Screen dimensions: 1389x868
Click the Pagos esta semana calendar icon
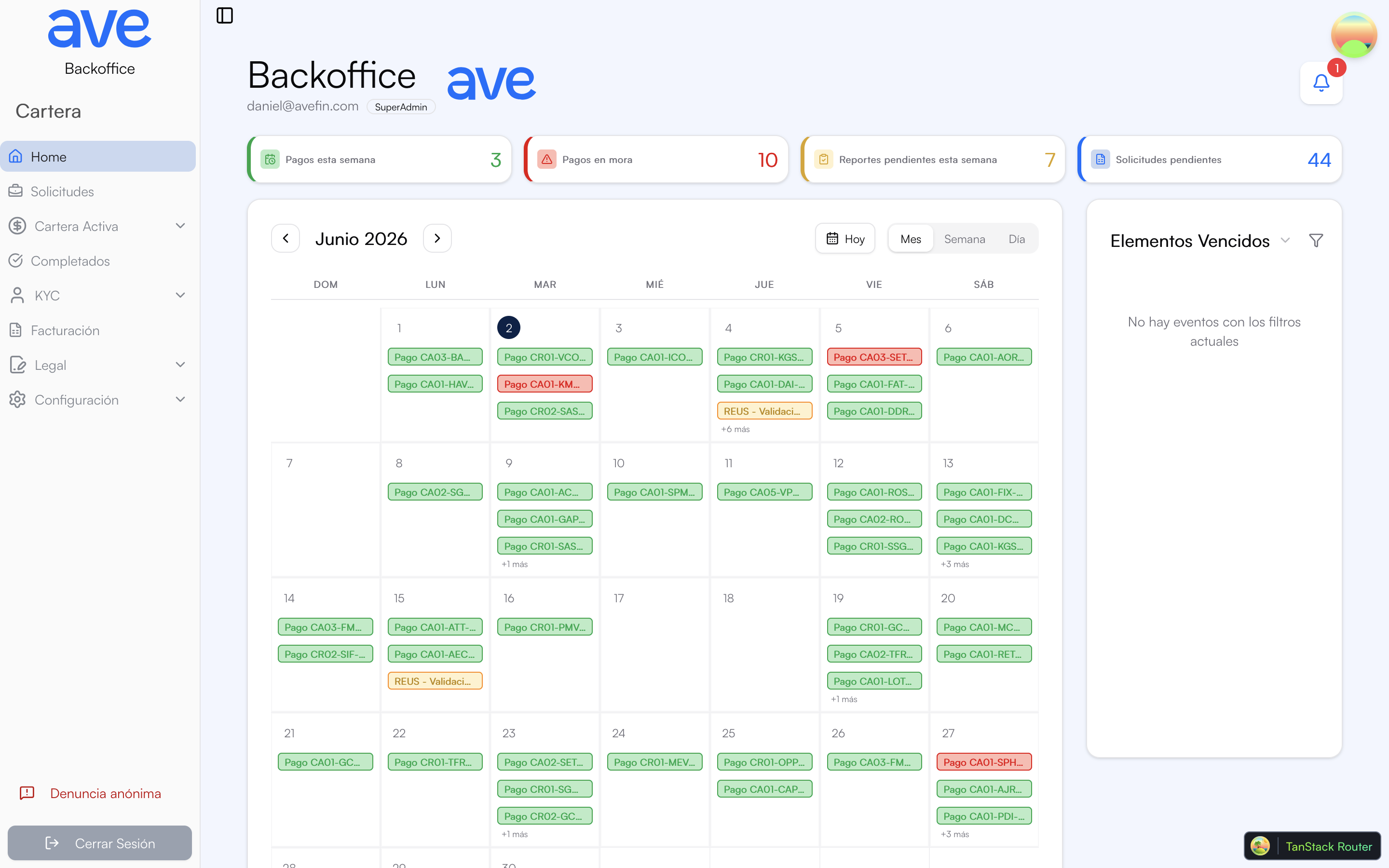coord(270,159)
